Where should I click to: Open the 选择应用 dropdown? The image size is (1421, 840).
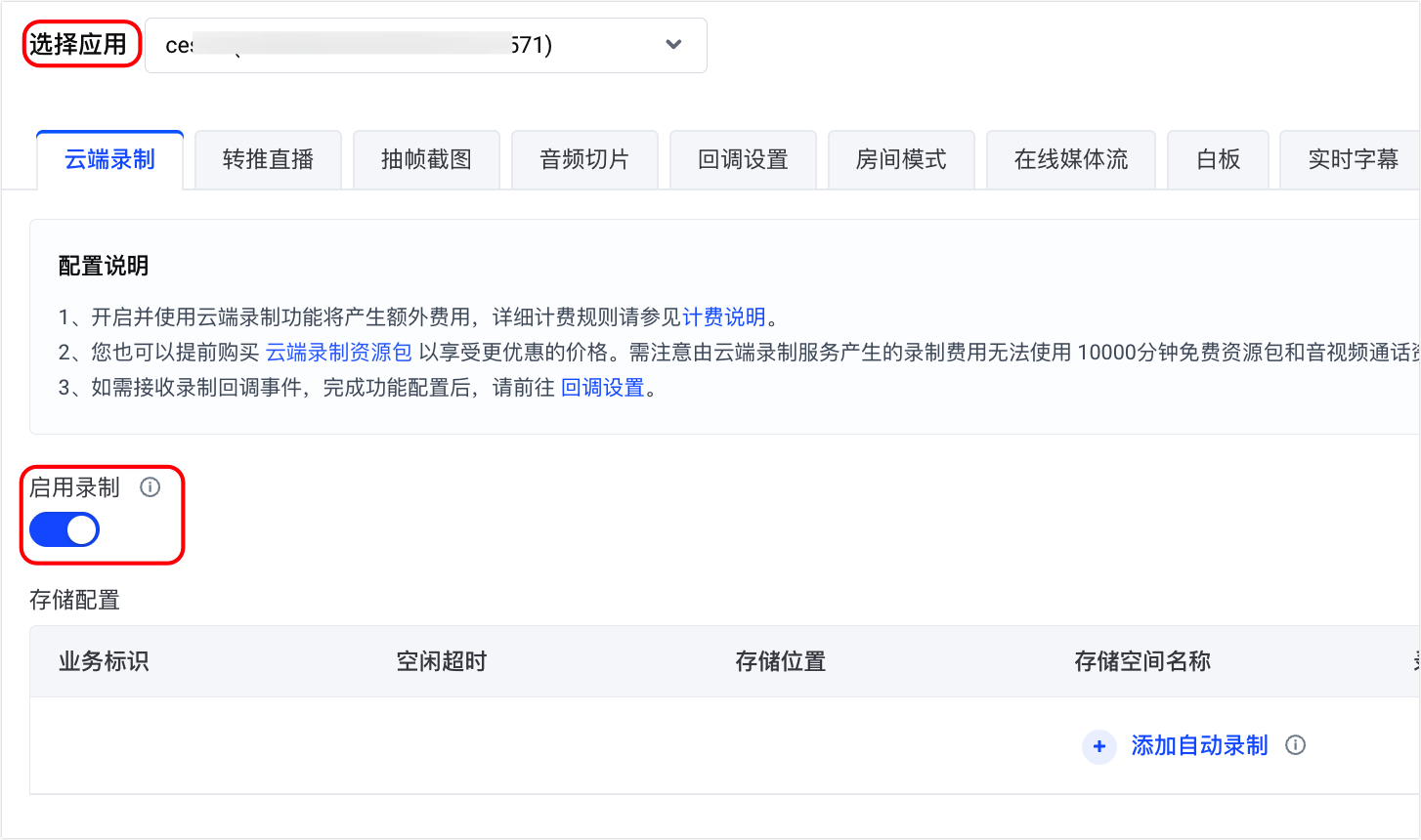[x=426, y=45]
